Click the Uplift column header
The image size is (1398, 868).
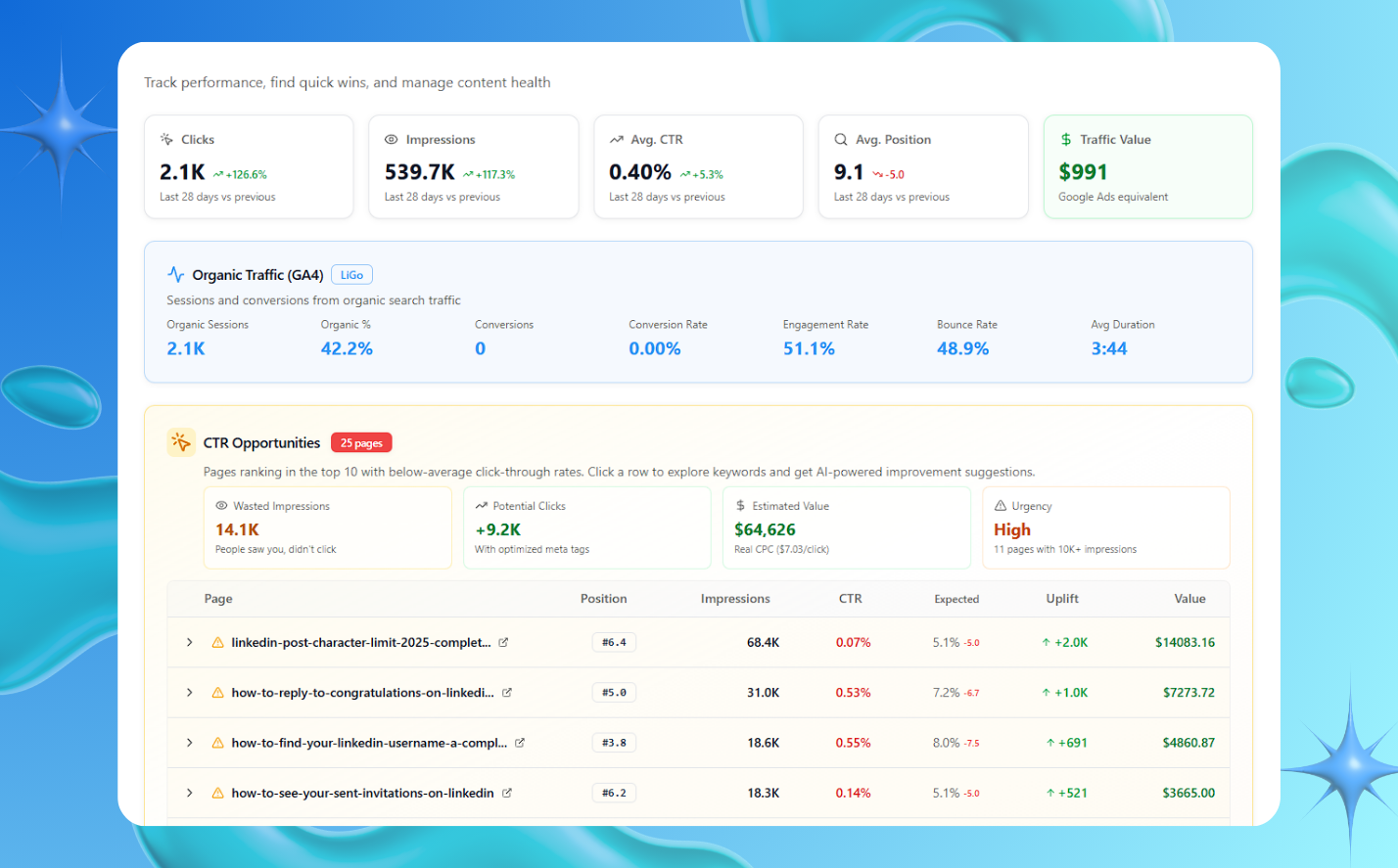click(1062, 599)
